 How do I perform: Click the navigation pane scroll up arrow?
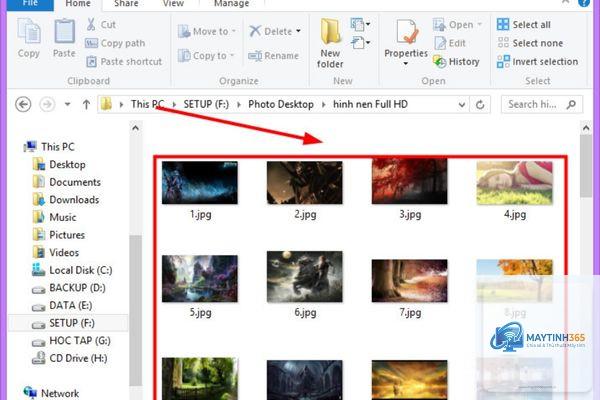(135, 128)
